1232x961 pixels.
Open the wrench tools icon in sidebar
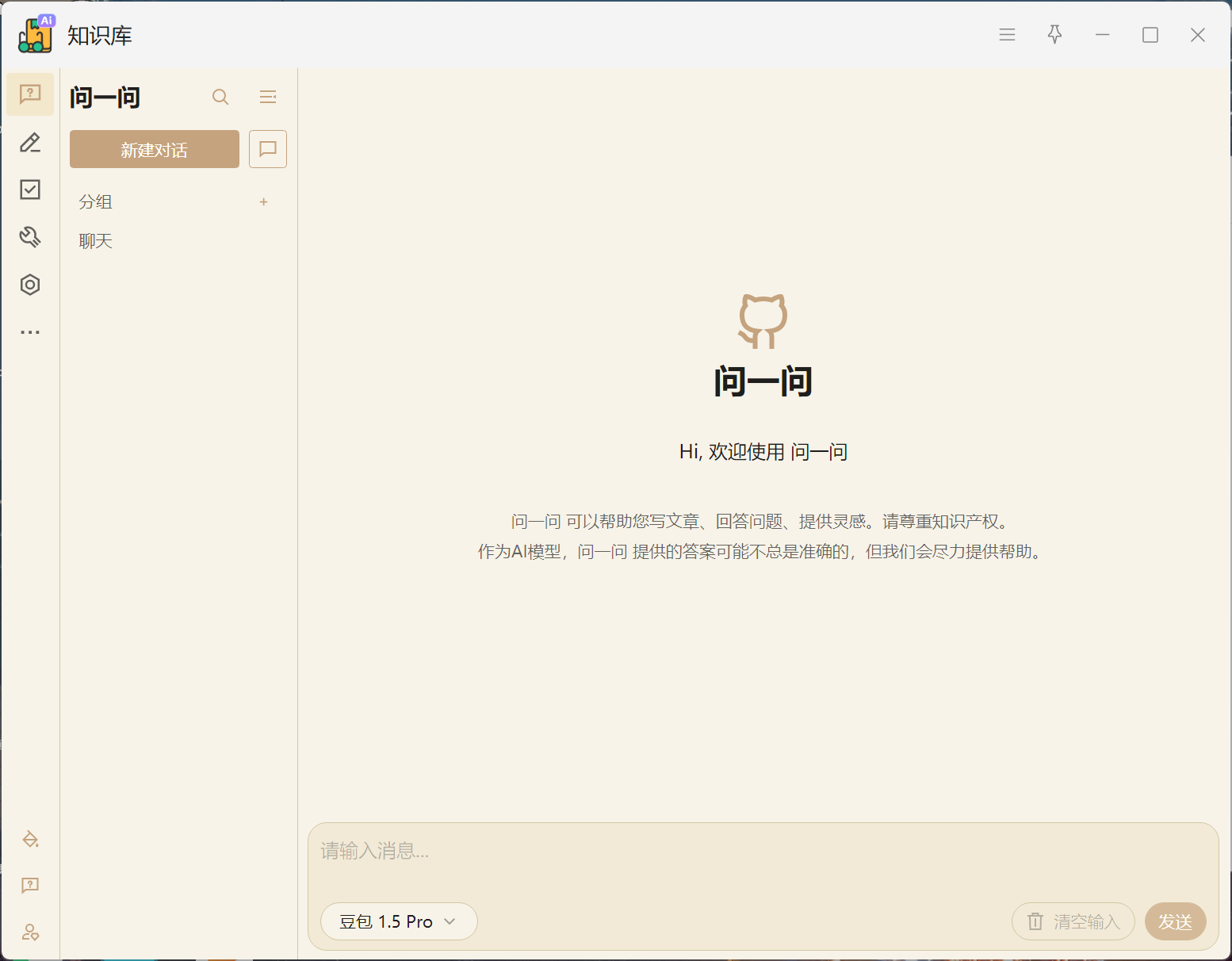(30, 237)
